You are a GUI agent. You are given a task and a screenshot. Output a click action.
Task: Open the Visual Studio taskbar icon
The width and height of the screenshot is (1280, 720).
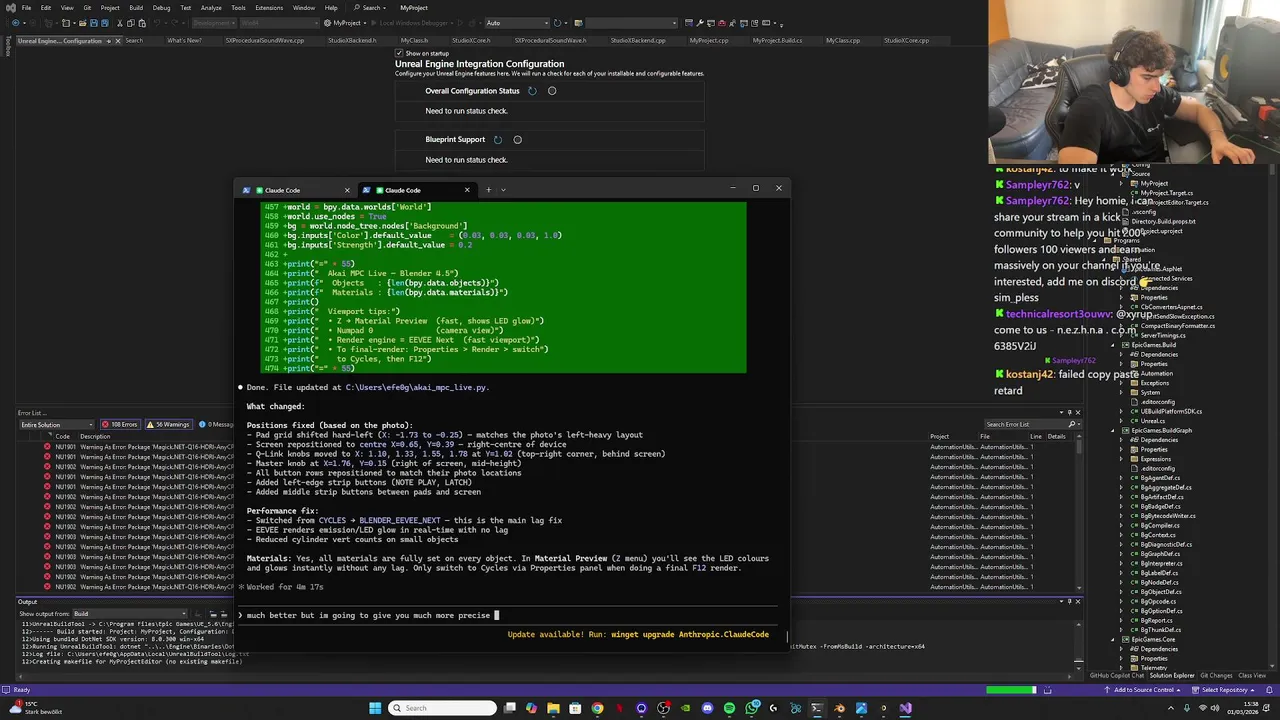[x=905, y=708]
